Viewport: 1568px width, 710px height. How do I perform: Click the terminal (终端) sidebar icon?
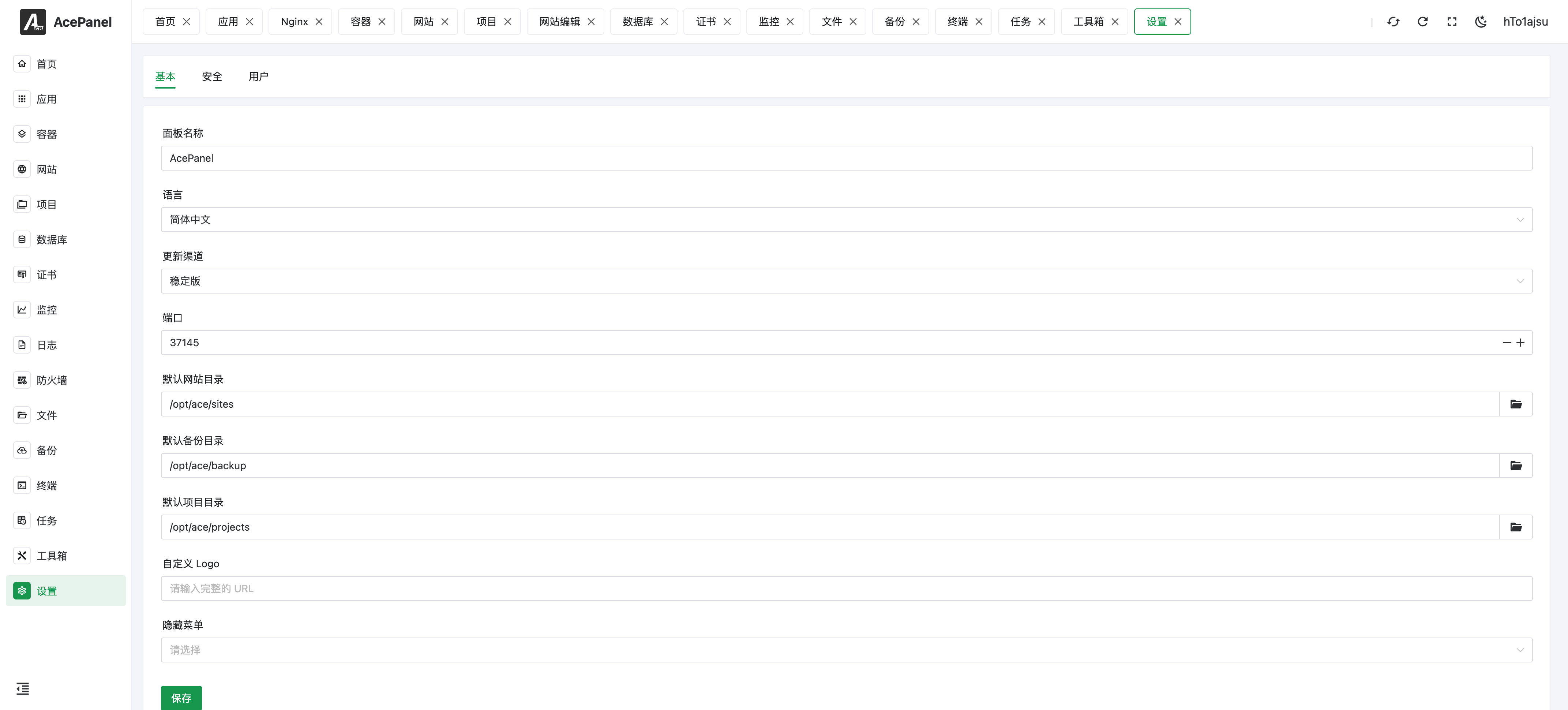pyautogui.click(x=22, y=485)
